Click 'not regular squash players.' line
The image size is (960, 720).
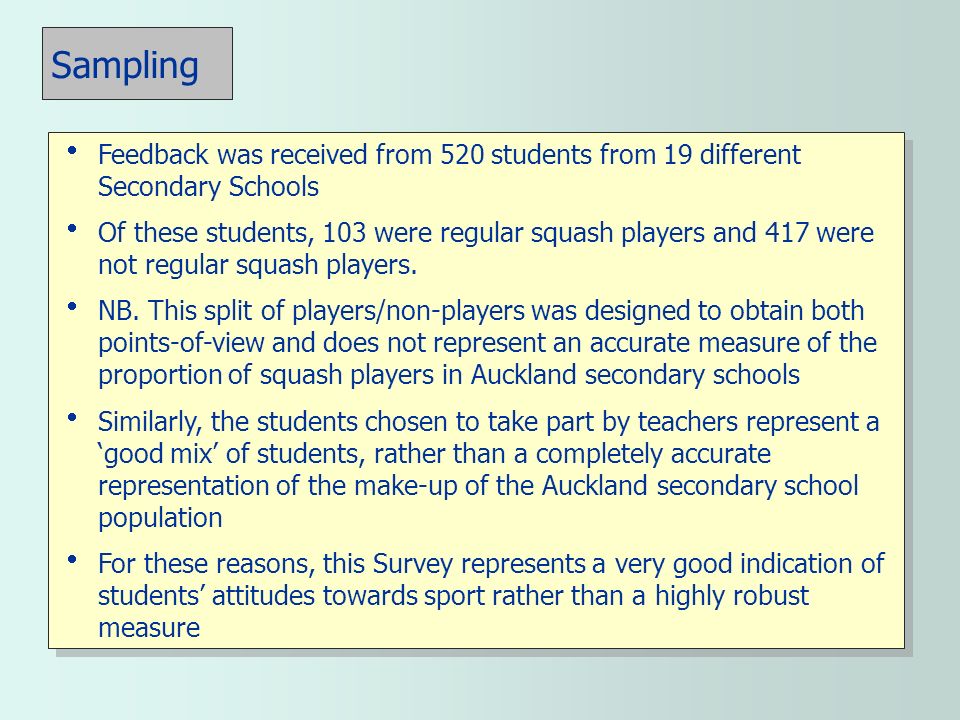pyautogui.click(x=257, y=265)
